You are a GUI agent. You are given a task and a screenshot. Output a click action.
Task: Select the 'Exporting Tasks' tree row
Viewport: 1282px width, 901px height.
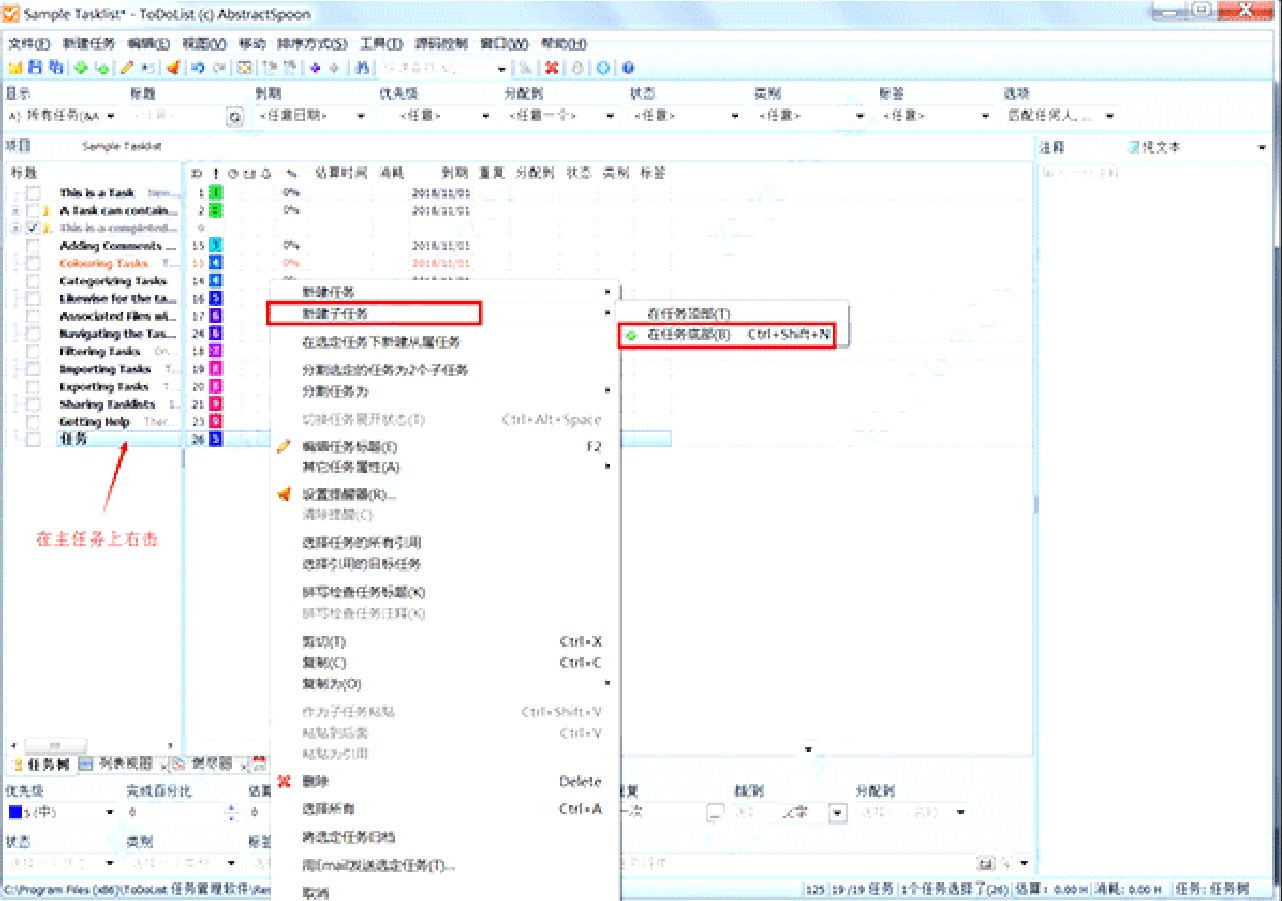[104, 387]
